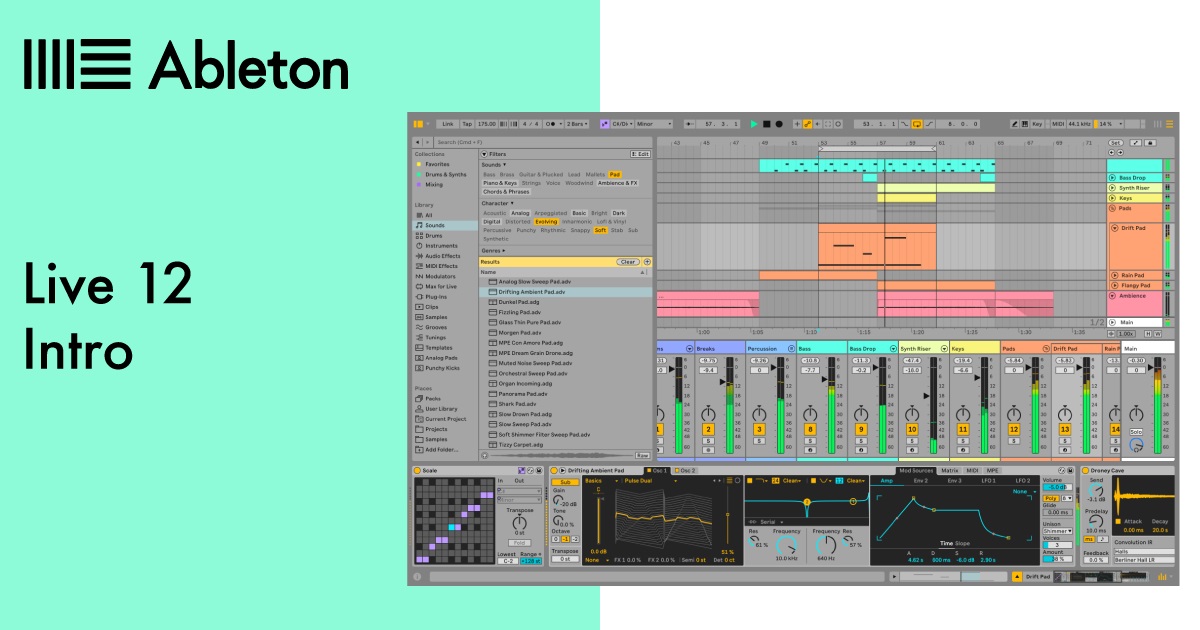The height and width of the screenshot is (630, 1200).
Task: Select Draw Mode pencil icon
Action: point(1014,124)
